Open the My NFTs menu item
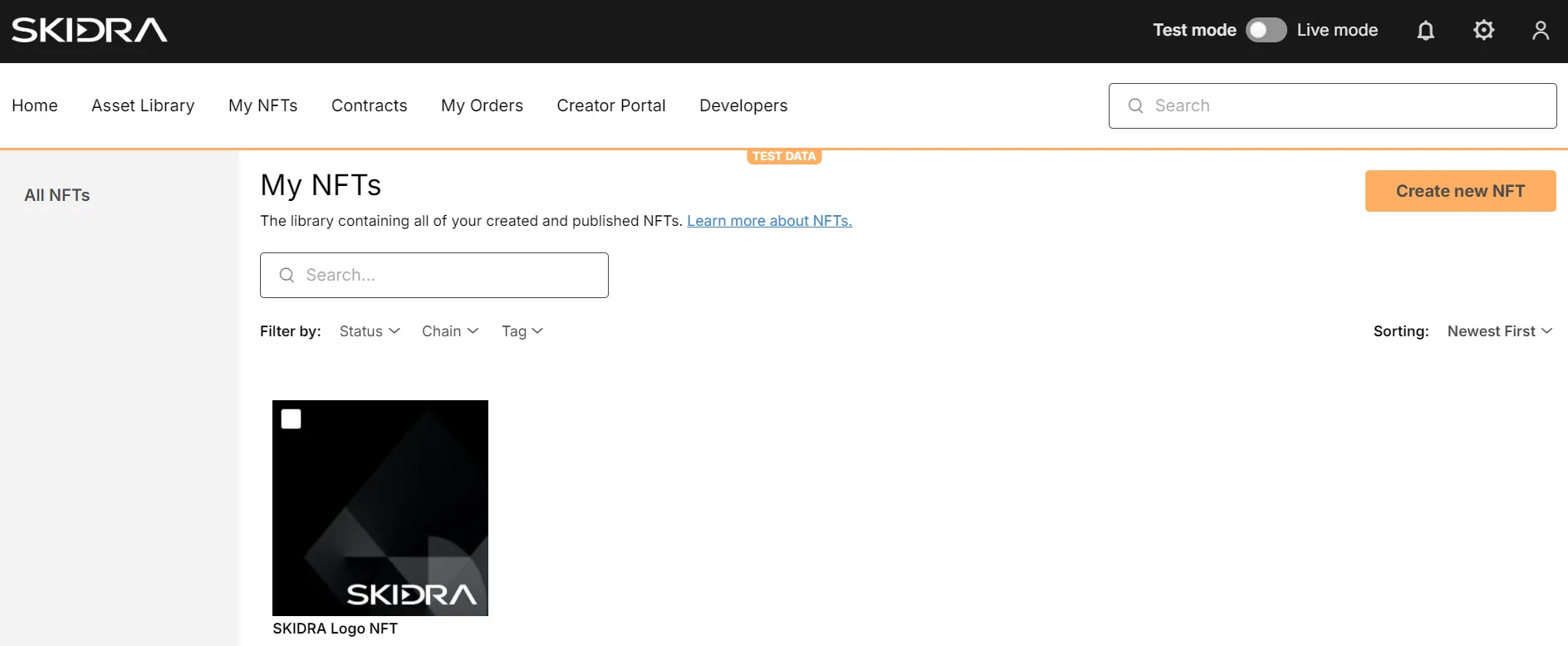 [x=263, y=105]
